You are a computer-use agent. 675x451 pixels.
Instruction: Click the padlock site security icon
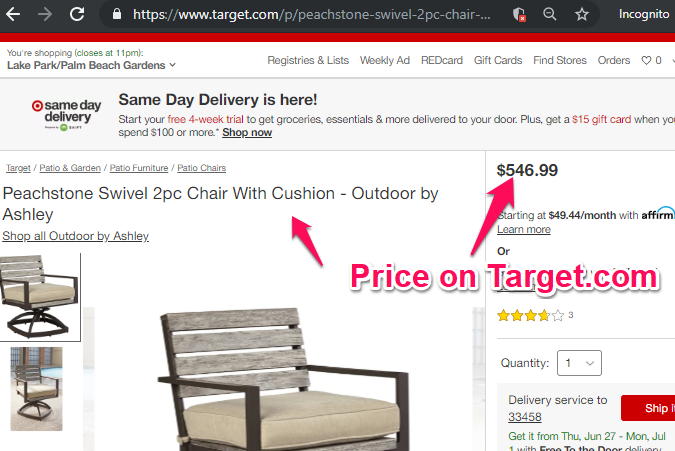coord(117,14)
